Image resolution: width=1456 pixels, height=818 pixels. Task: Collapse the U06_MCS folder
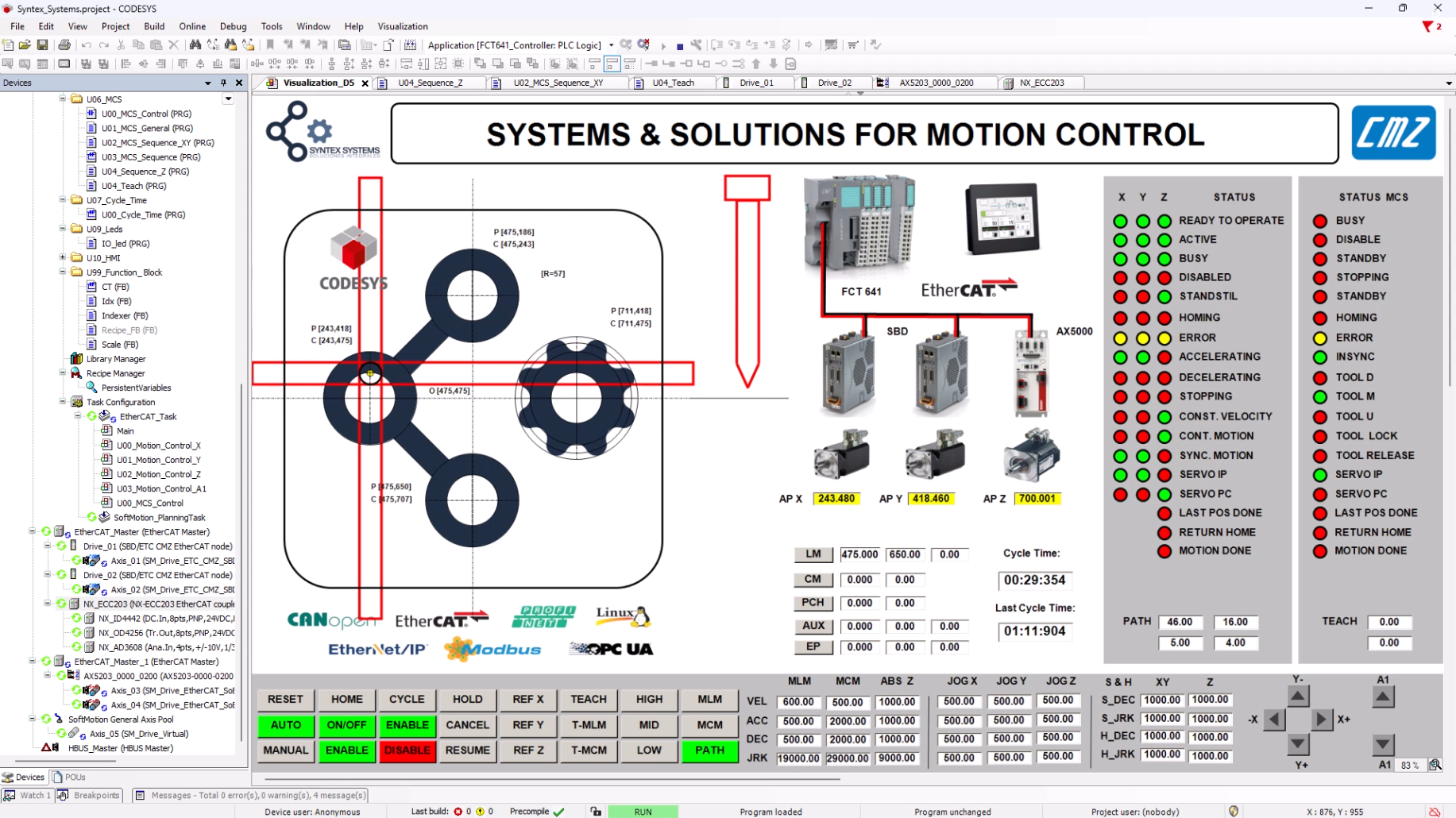[x=63, y=98]
